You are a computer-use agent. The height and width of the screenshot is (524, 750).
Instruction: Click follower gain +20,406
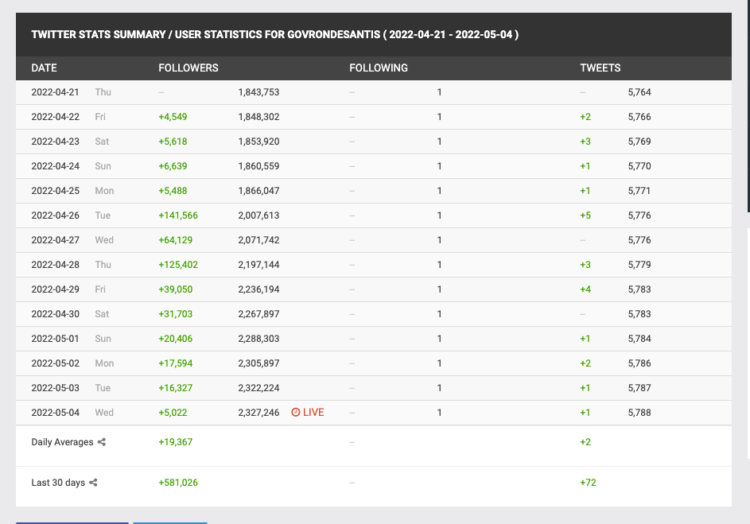coord(176,338)
